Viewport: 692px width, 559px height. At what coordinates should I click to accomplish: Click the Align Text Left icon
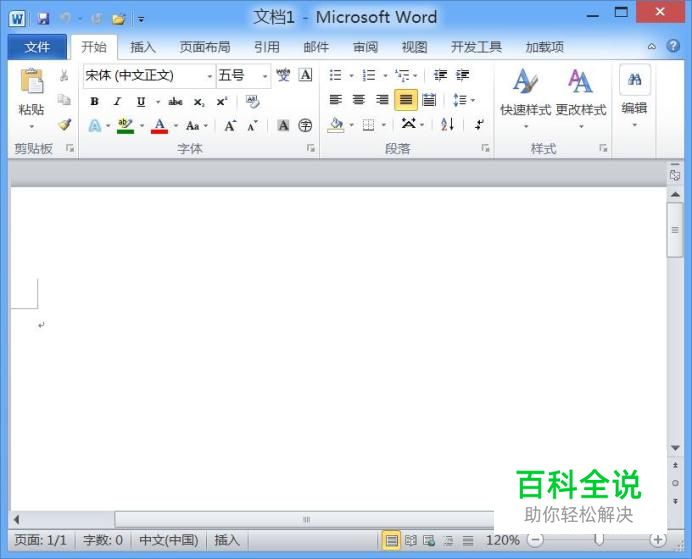tap(336, 100)
